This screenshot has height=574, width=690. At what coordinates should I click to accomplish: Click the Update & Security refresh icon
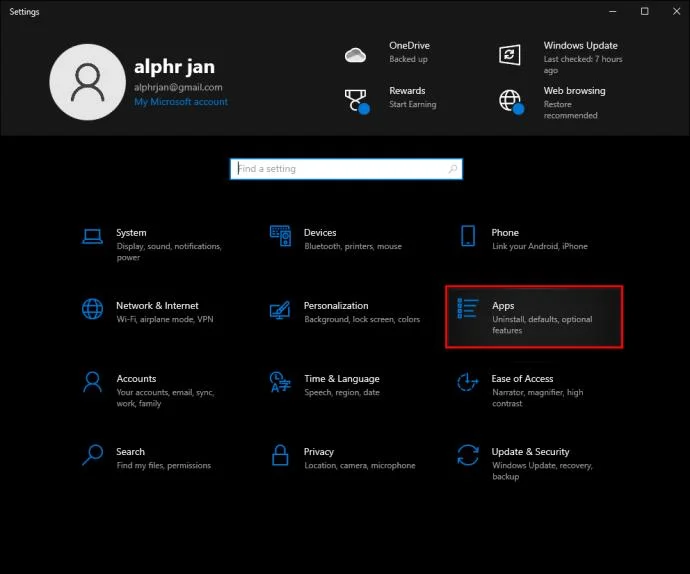pyautogui.click(x=468, y=455)
